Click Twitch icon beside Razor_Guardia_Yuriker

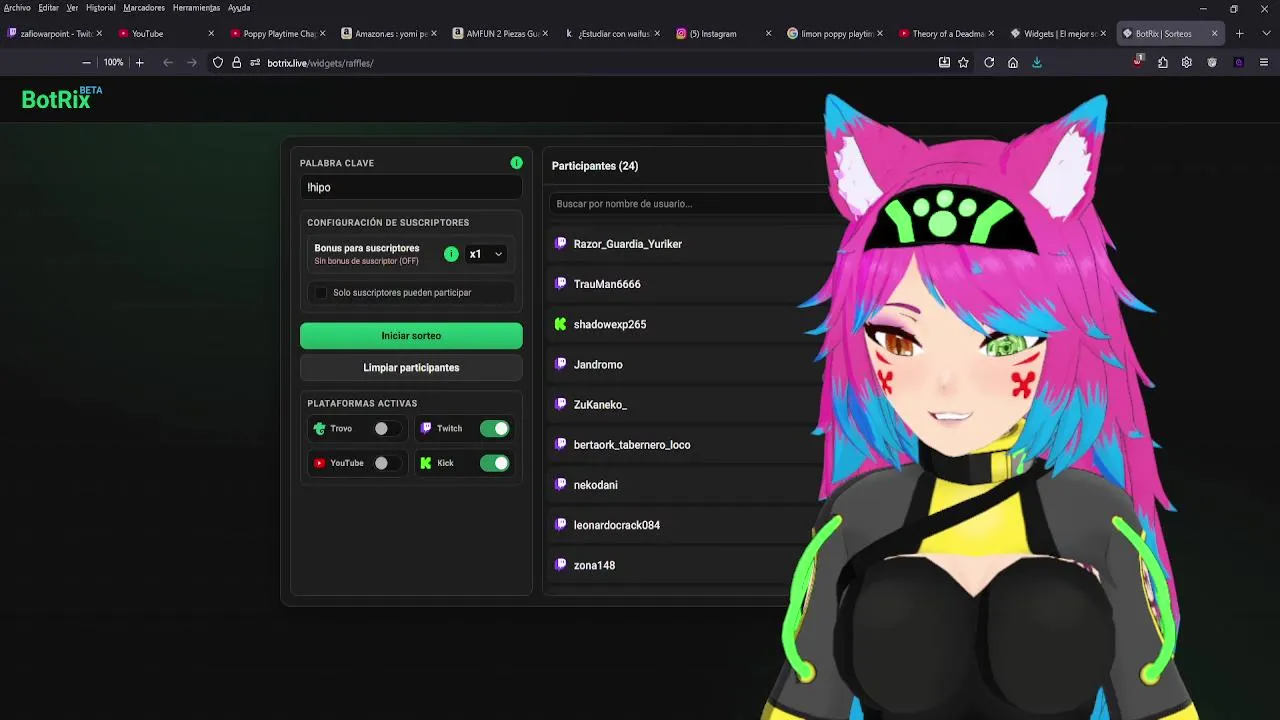tap(561, 244)
